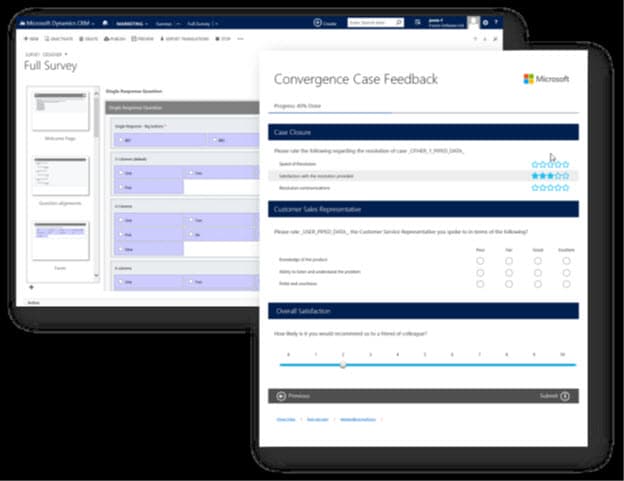Click the search magnifier icon
This screenshot has height=481, width=624.
399,22
